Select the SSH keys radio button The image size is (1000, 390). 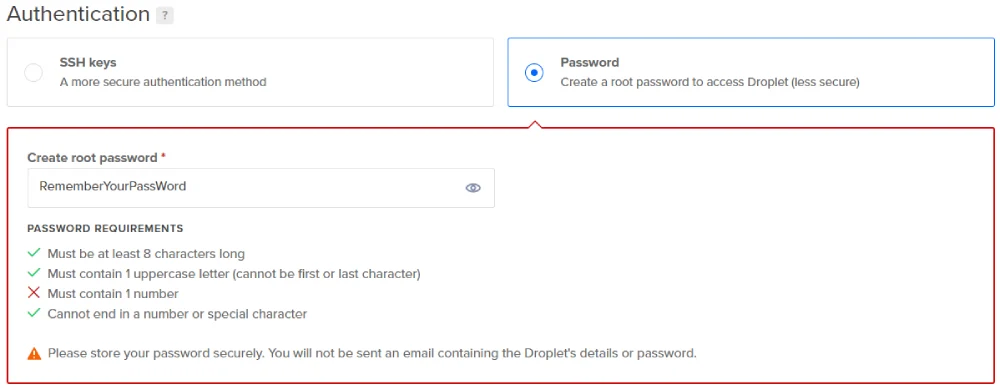[x=33, y=73]
